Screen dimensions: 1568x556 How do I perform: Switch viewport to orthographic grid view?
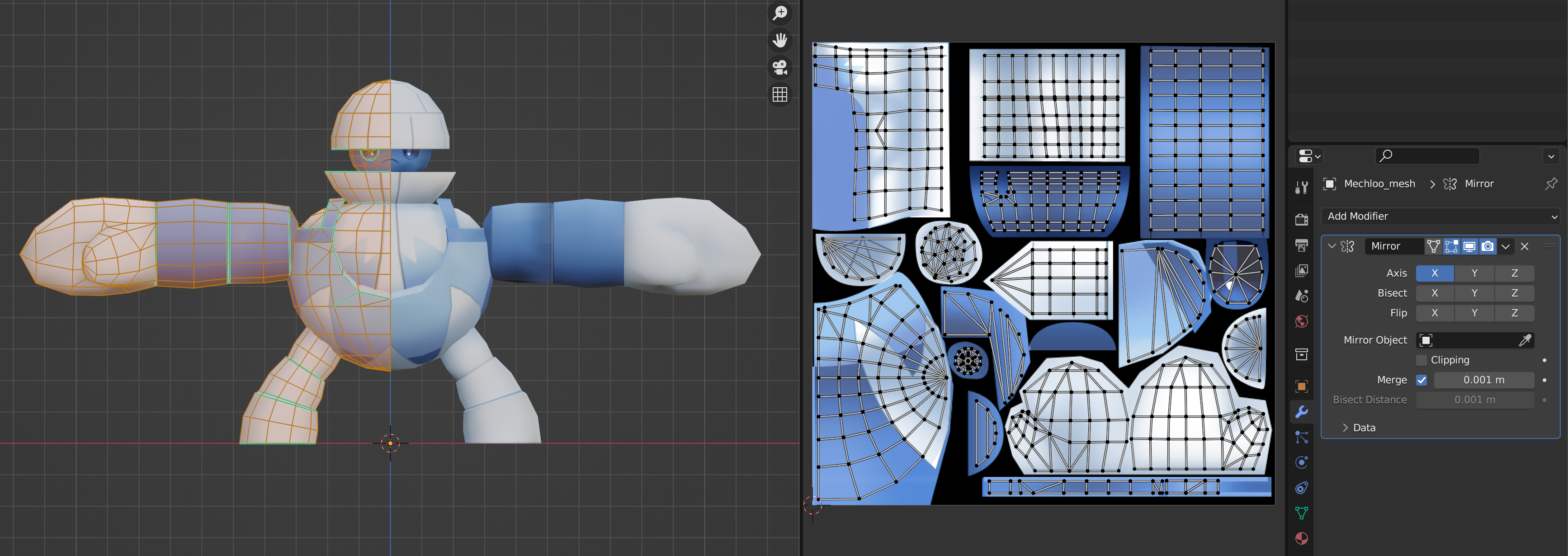pyautogui.click(x=780, y=94)
